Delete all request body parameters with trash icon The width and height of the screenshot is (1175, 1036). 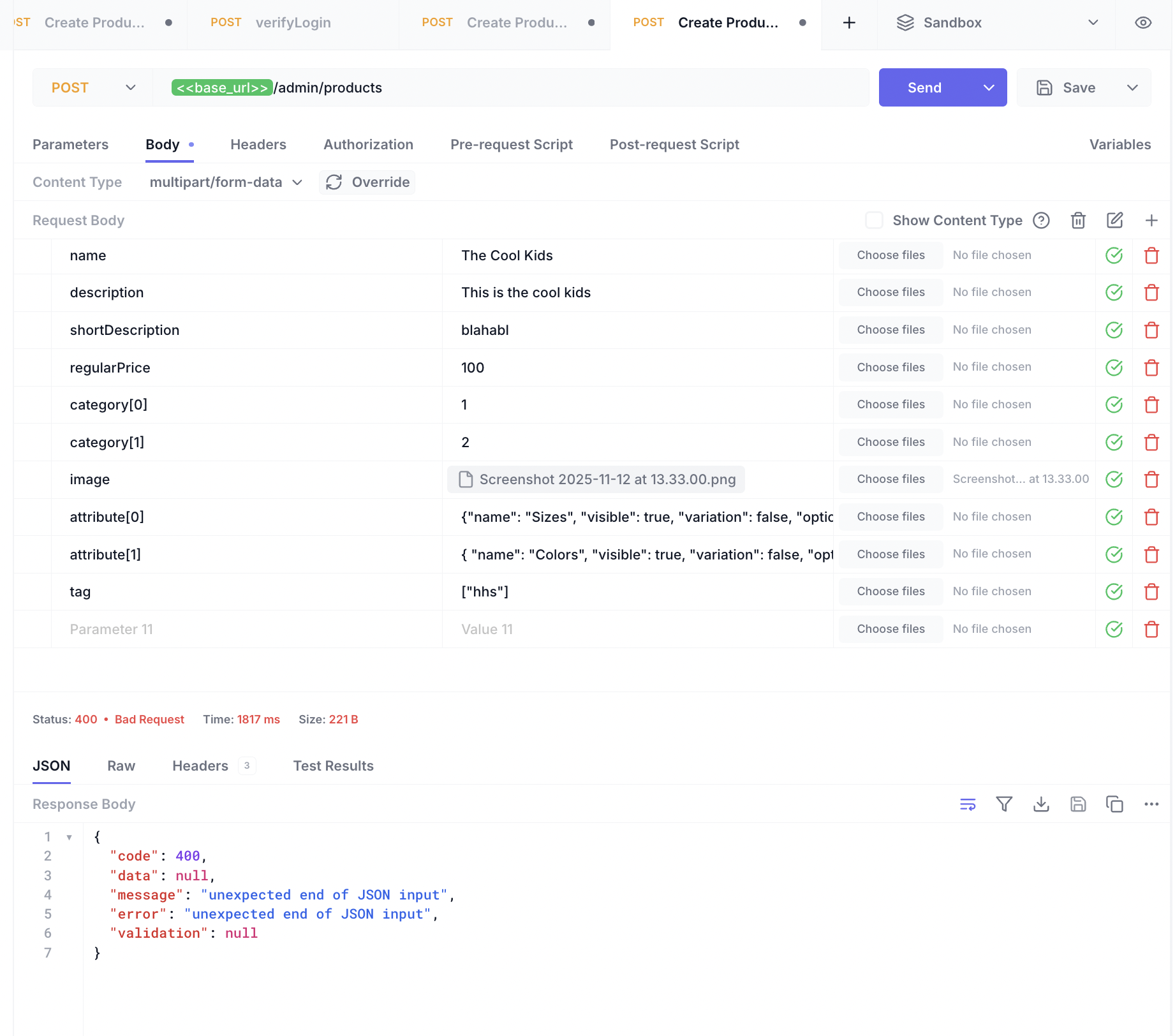tap(1078, 221)
